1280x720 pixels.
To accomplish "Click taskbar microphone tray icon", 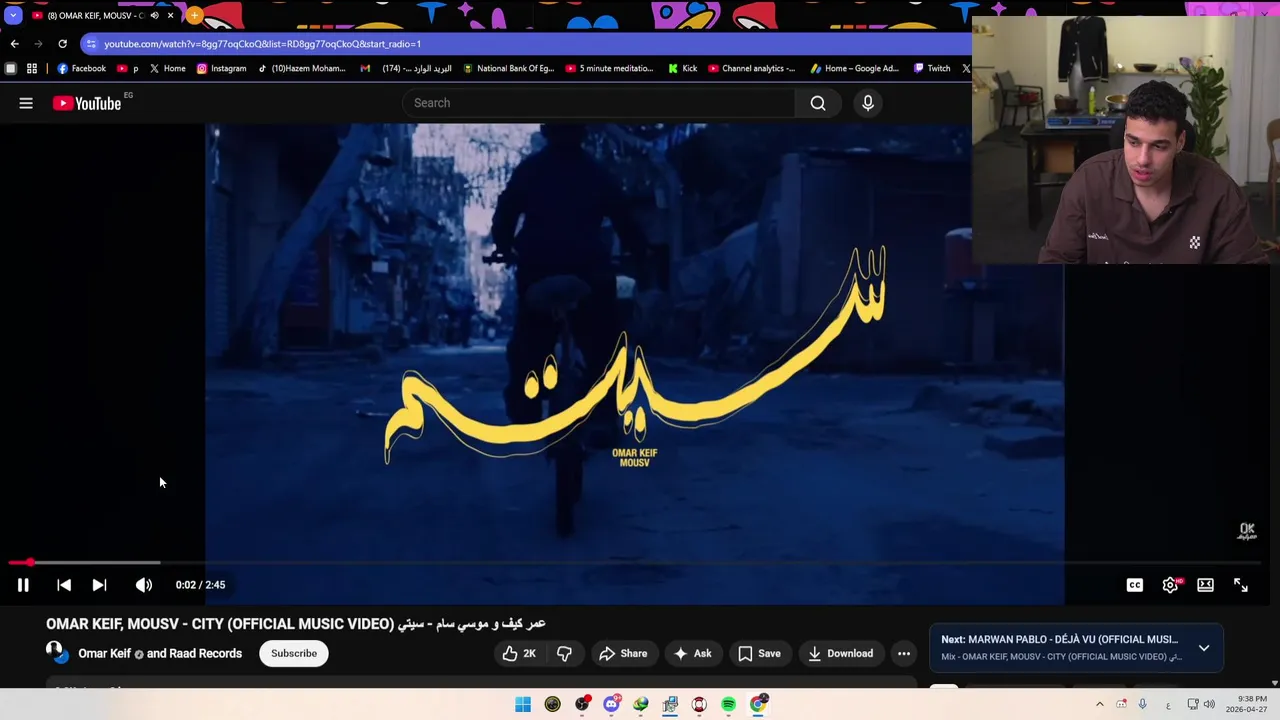I will 1142,704.
